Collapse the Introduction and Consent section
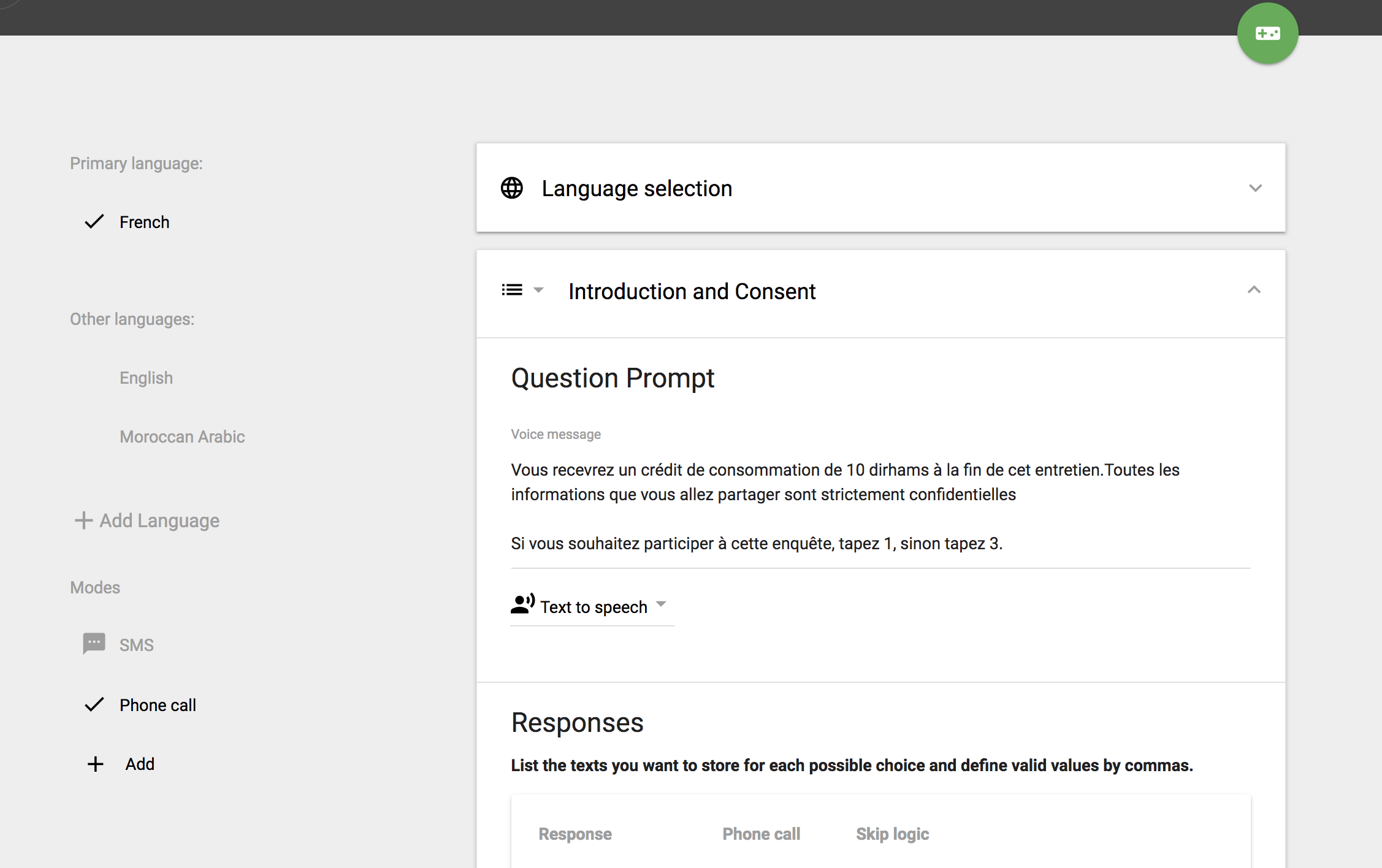 click(x=1254, y=290)
